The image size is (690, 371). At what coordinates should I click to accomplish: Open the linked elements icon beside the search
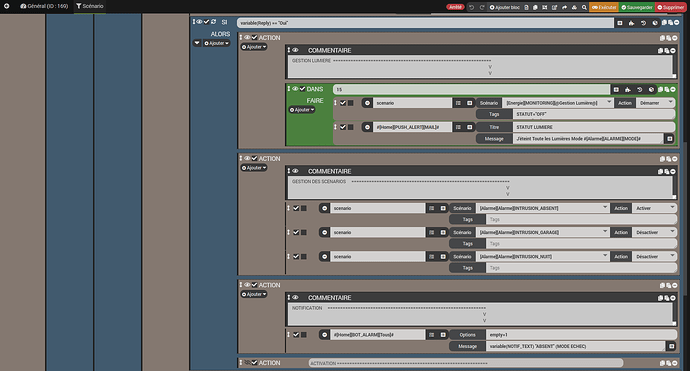click(574, 7)
